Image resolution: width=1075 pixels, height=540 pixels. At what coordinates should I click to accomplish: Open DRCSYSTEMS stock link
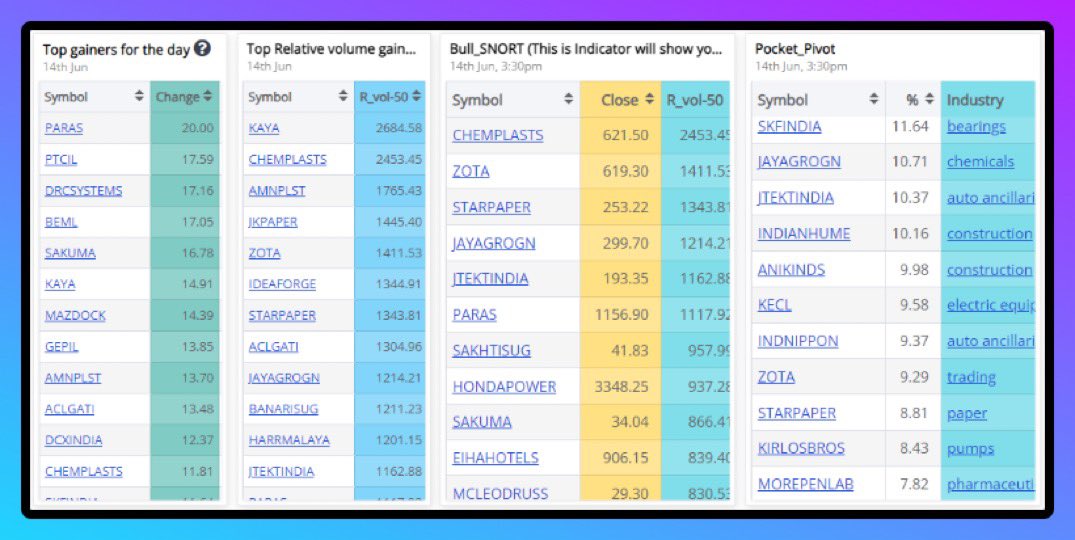pos(83,191)
